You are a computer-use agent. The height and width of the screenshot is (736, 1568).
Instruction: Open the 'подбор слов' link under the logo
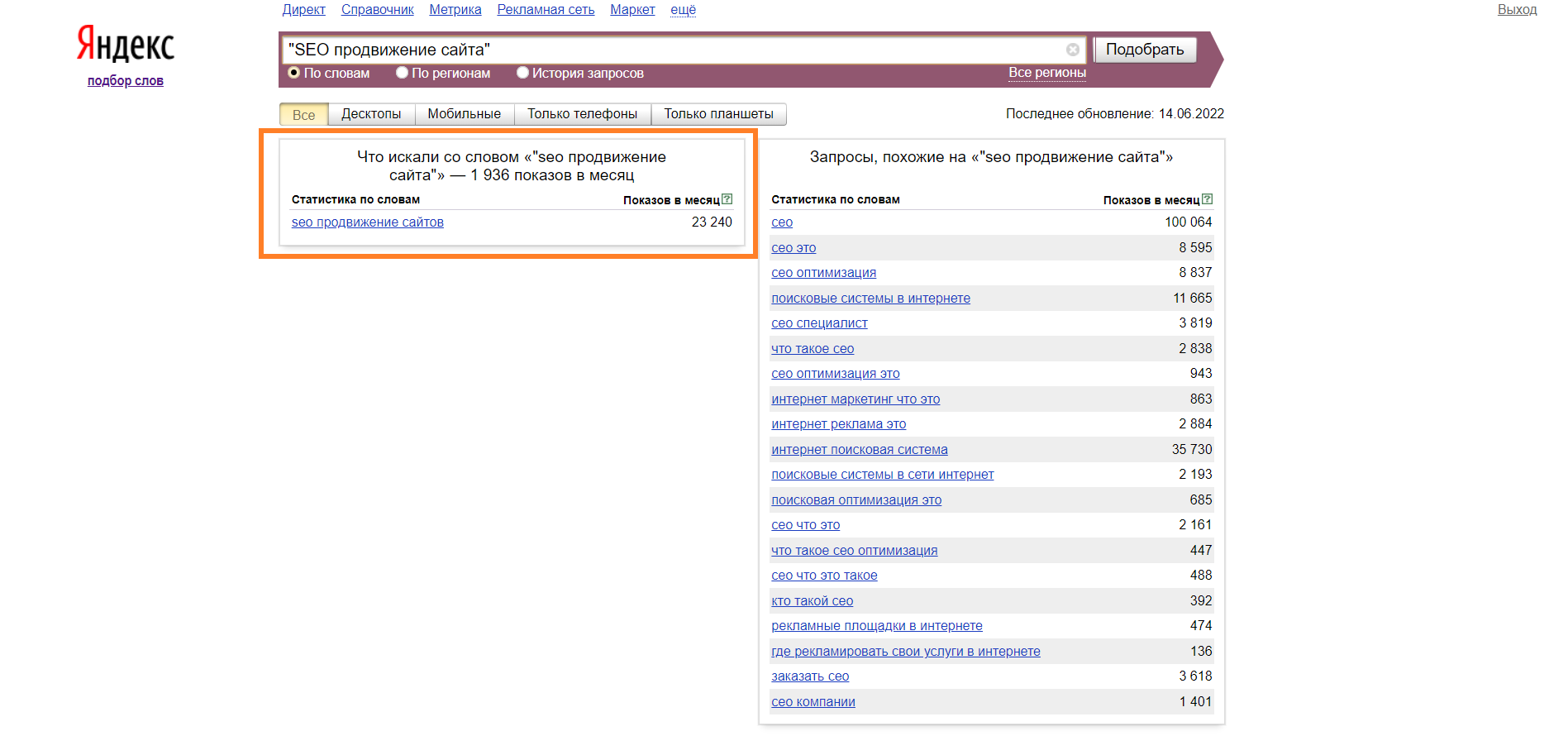(126, 81)
